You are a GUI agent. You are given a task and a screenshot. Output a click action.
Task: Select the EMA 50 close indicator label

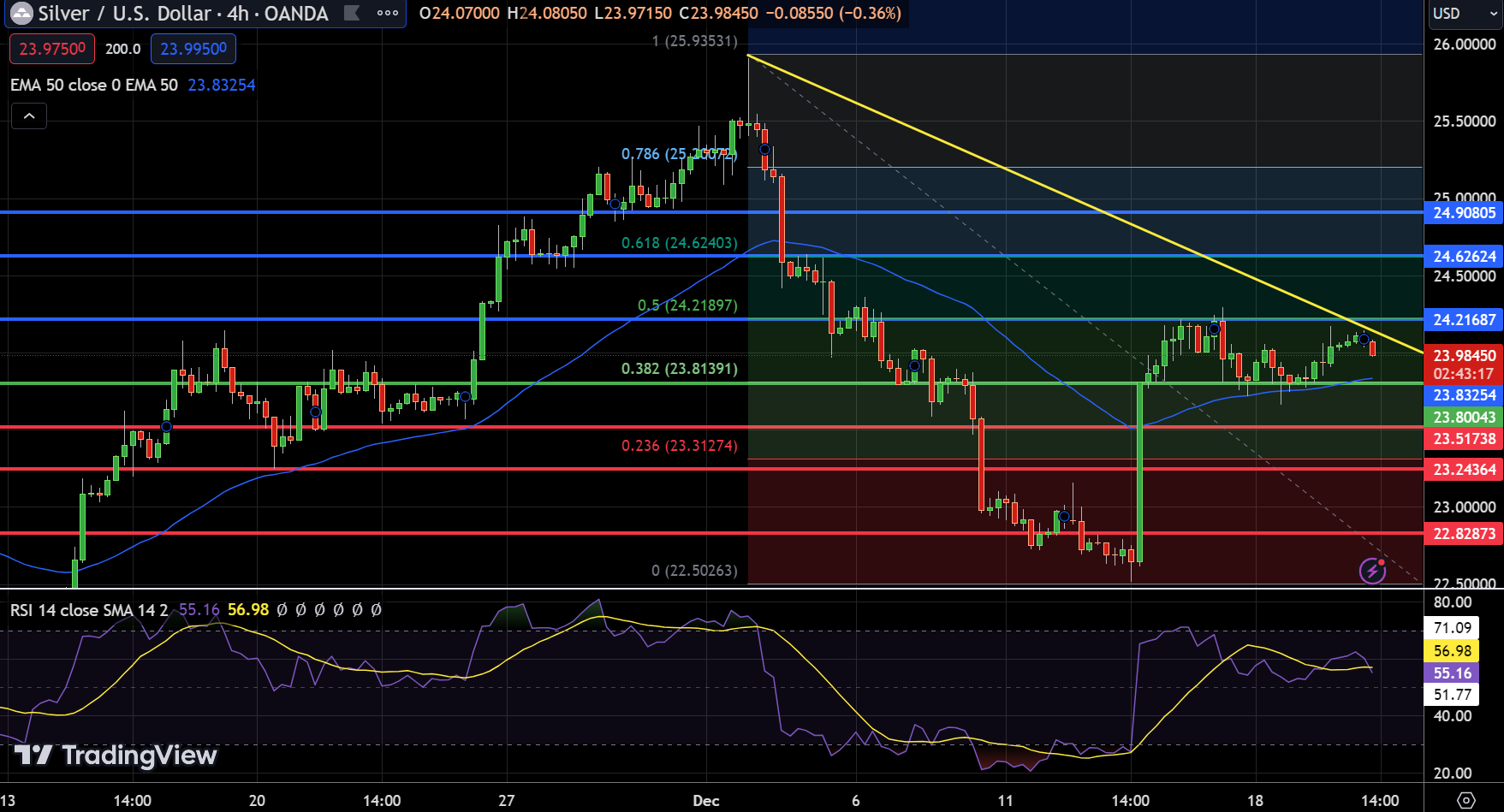pos(94,85)
